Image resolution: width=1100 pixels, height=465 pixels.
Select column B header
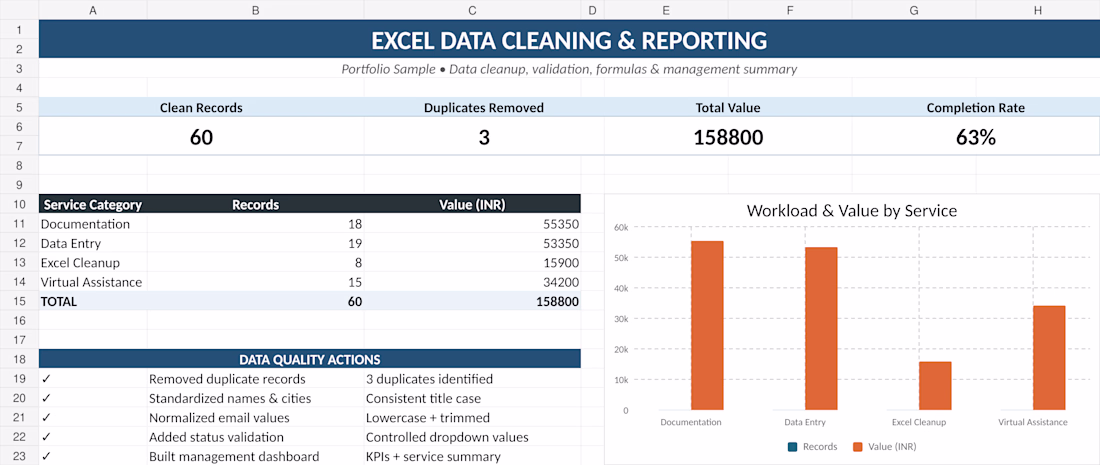click(255, 10)
